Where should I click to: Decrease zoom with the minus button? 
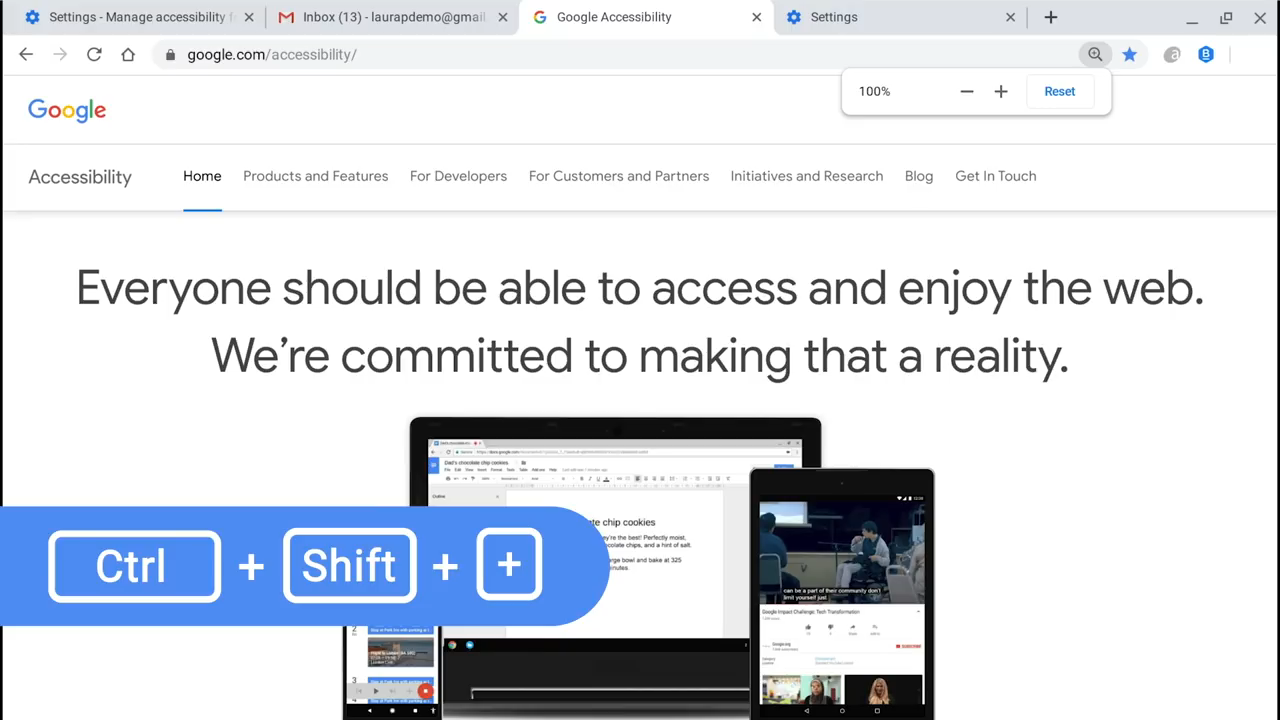click(x=966, y=91)
